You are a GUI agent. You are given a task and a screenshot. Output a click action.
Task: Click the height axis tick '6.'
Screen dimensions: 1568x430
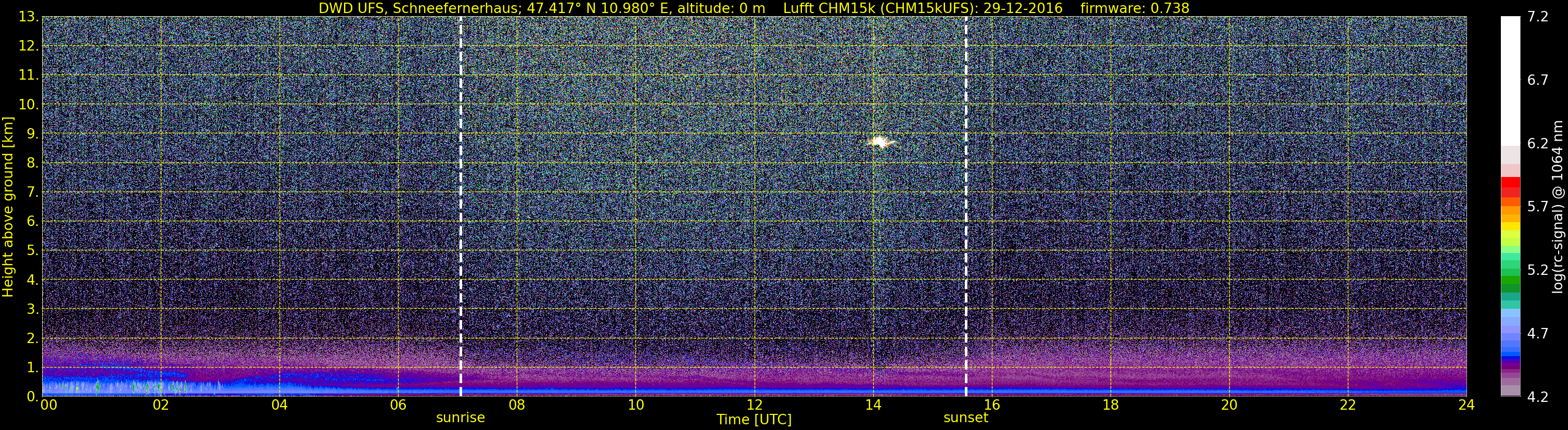coord(32,222)
